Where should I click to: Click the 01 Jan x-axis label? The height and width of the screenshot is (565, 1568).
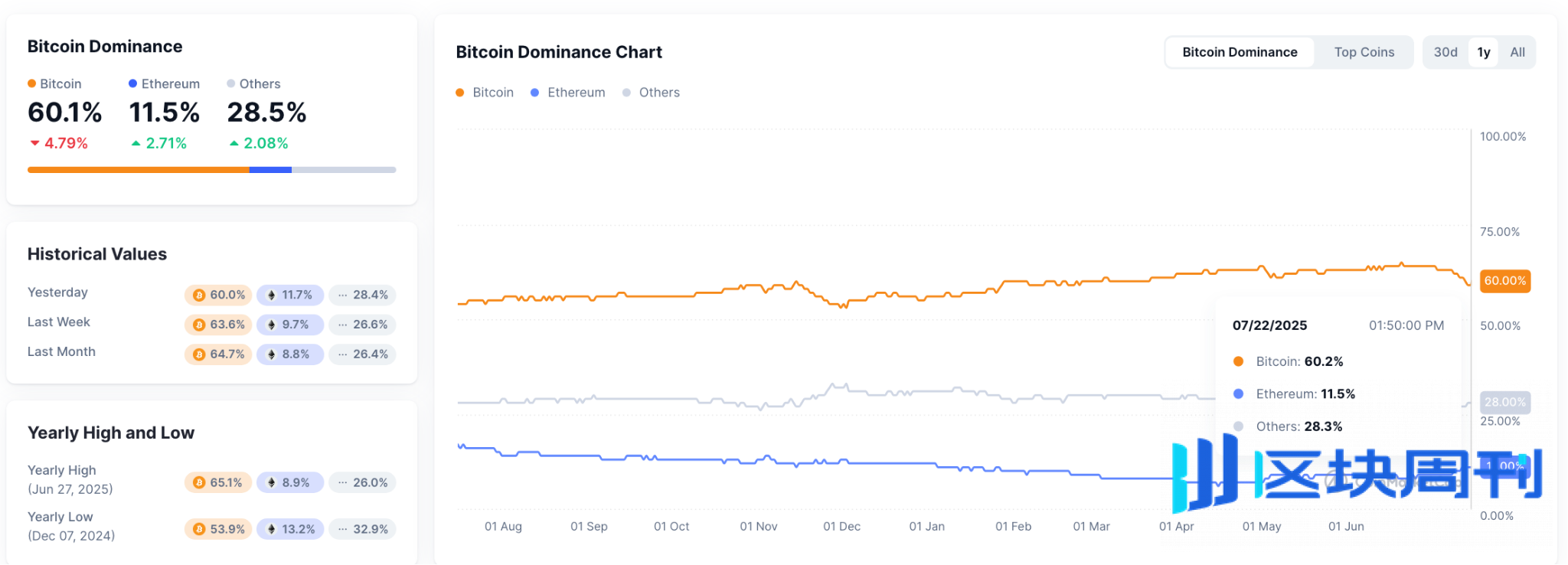coord(926,527)
